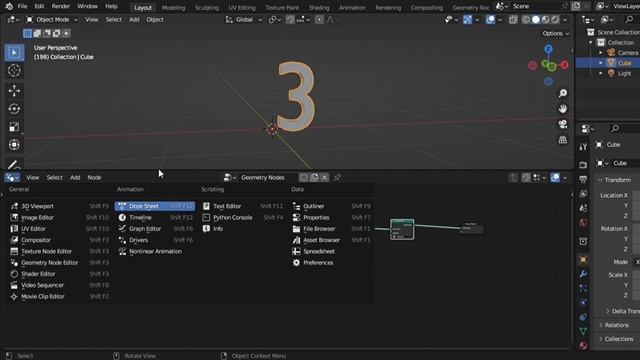Open the Physics properties tab
This screenshot has width=640, height=360.
(x=583, y=302)
